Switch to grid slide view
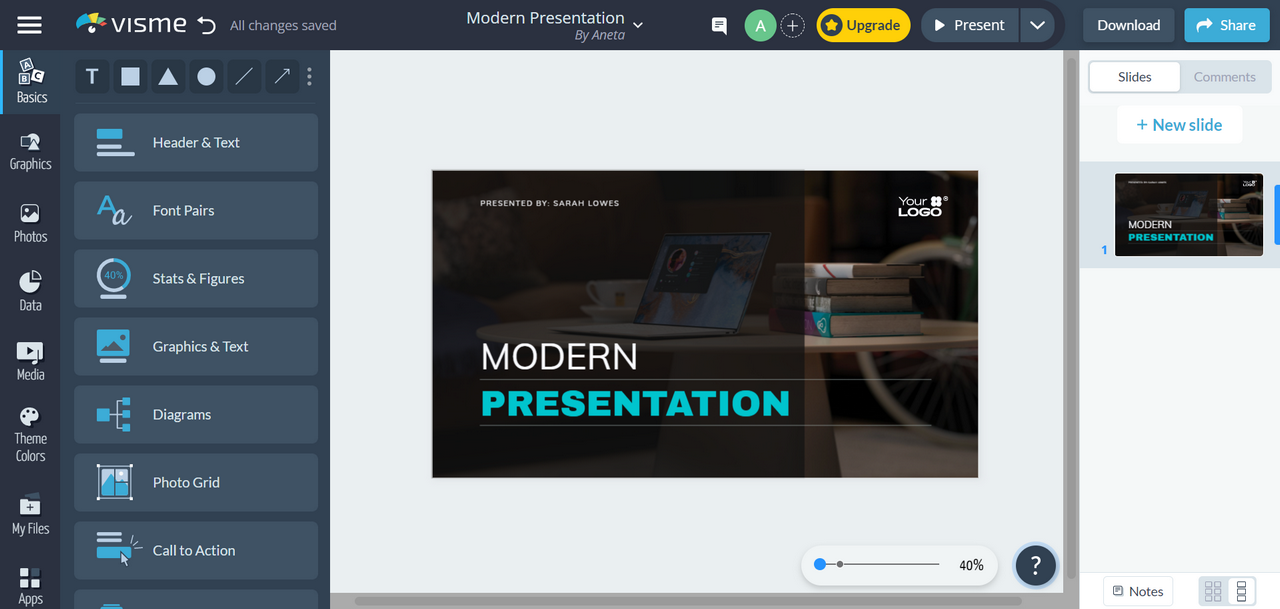The image size is (1280, 609). coord(1213,591)
